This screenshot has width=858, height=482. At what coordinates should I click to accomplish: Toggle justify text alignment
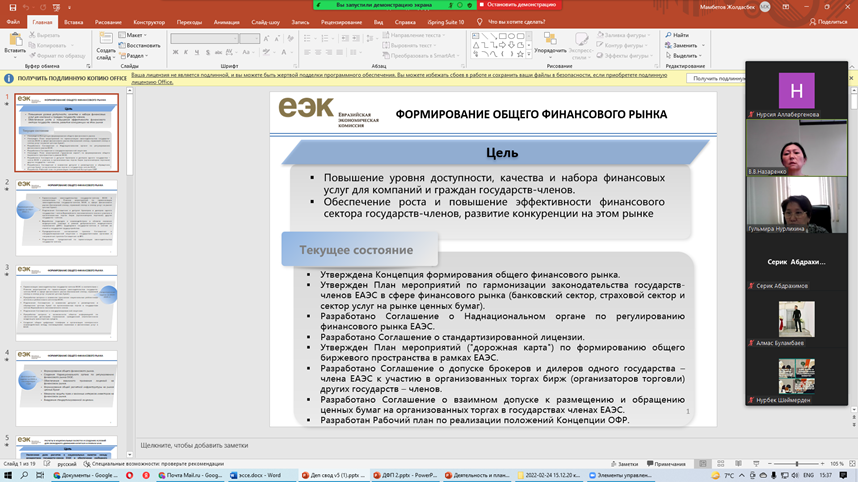pos(339,53)
